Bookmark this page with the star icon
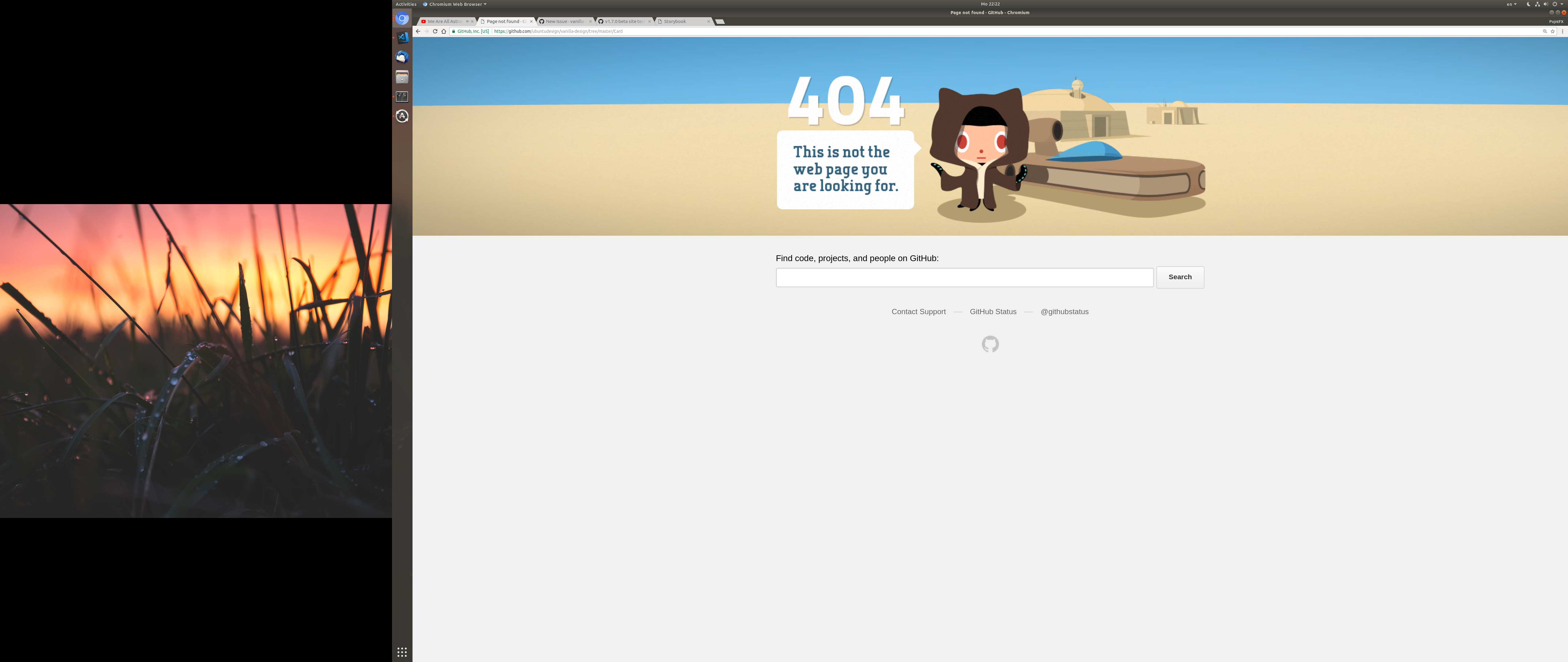This screenshot has height=662, width=1568. click(1552, 31)
